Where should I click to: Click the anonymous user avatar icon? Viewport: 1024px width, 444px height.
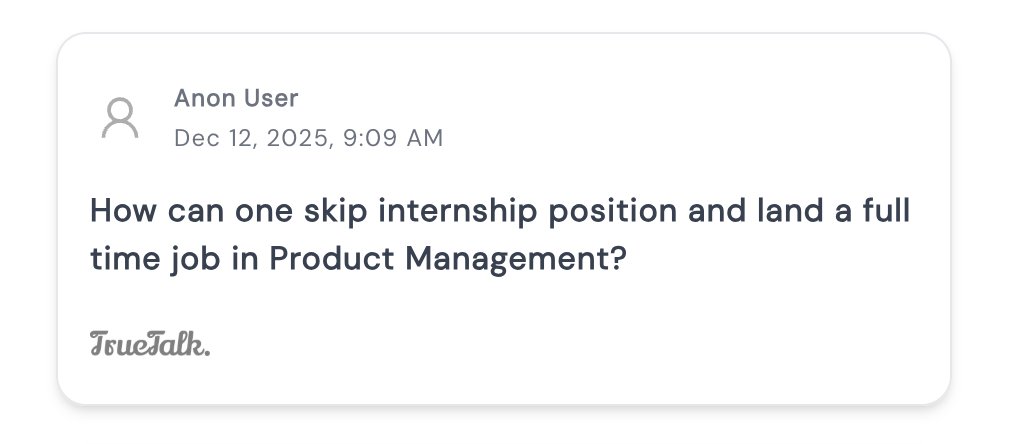120,118
